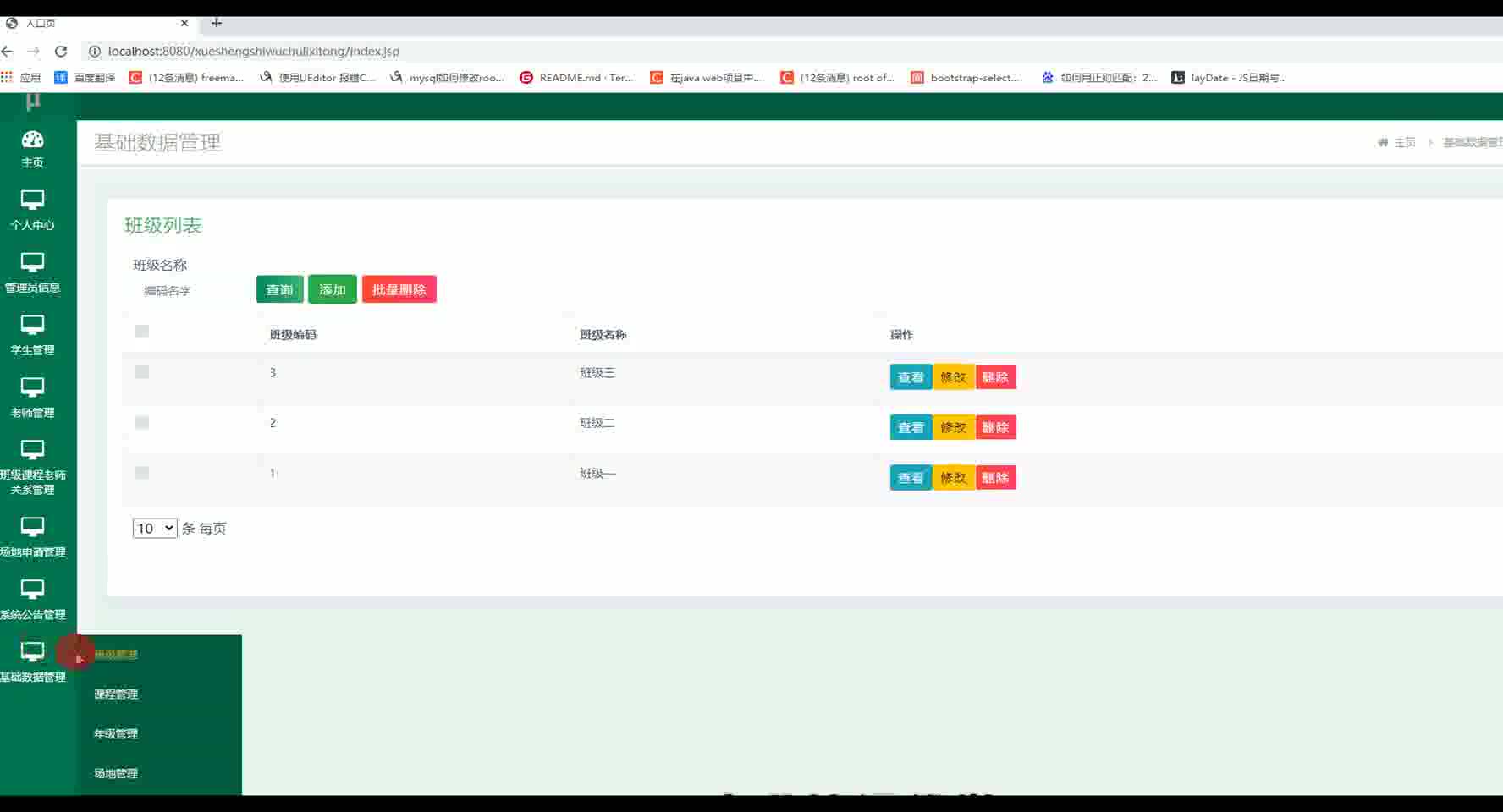The width and height of the screenshot is (1503, 812).
Task: Click 修改 for row 班级二
Action: [954, 427]
